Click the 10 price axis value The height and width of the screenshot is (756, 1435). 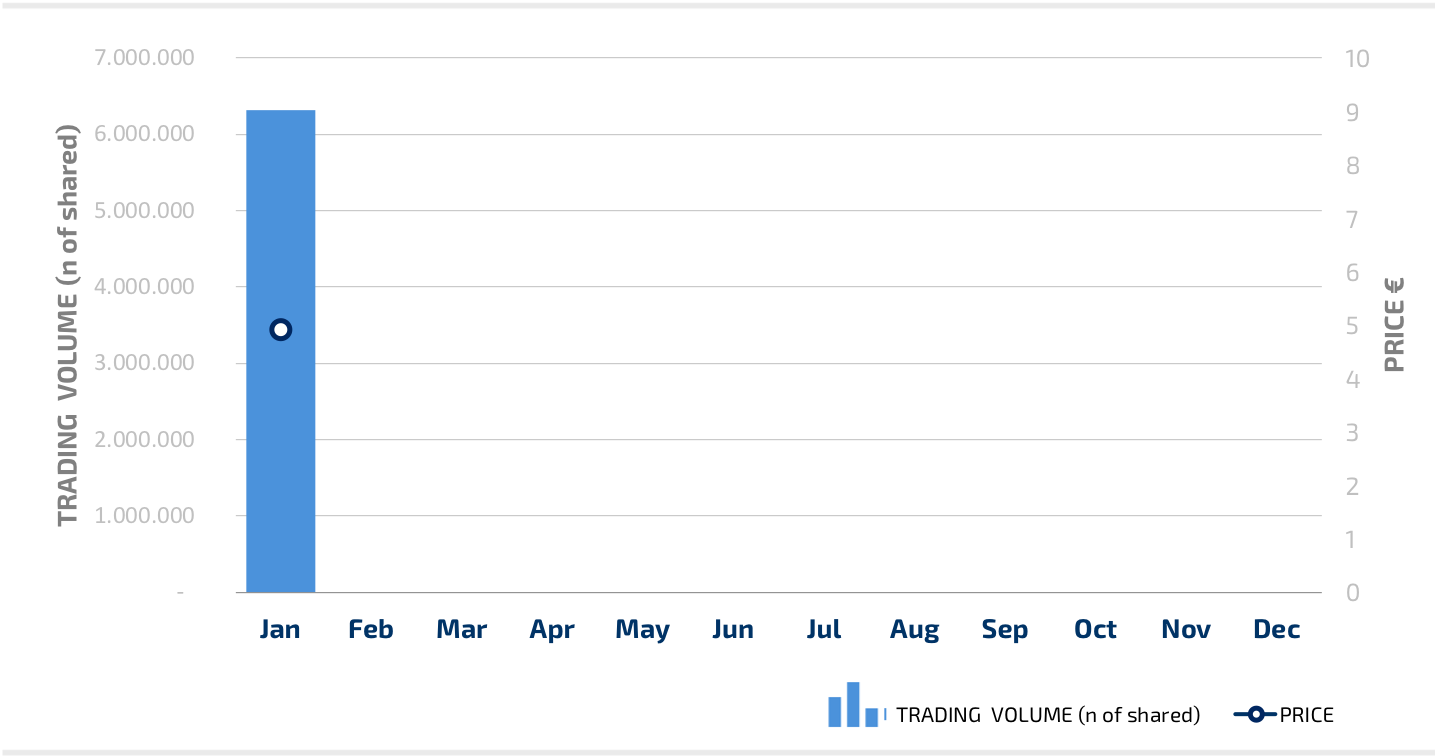1357,58
